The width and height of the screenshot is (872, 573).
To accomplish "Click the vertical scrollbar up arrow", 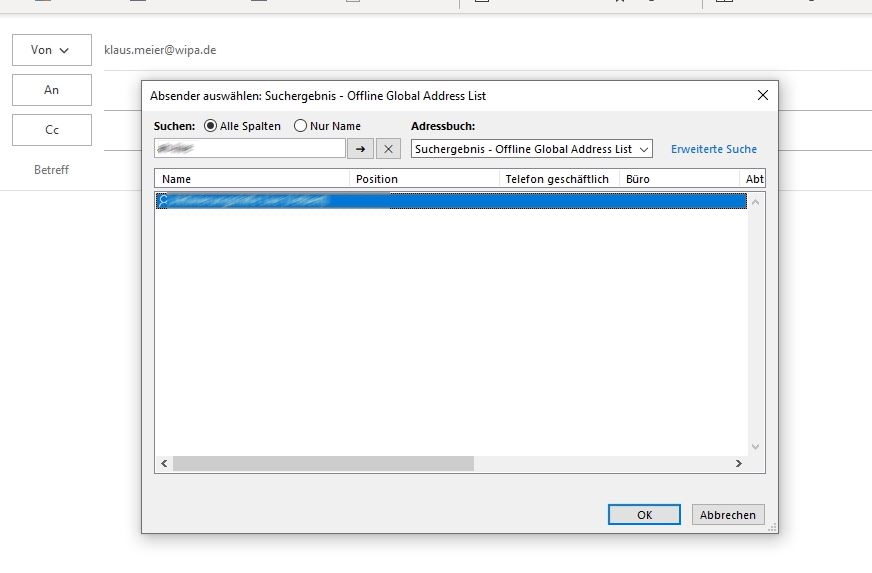I will (755, 202).
